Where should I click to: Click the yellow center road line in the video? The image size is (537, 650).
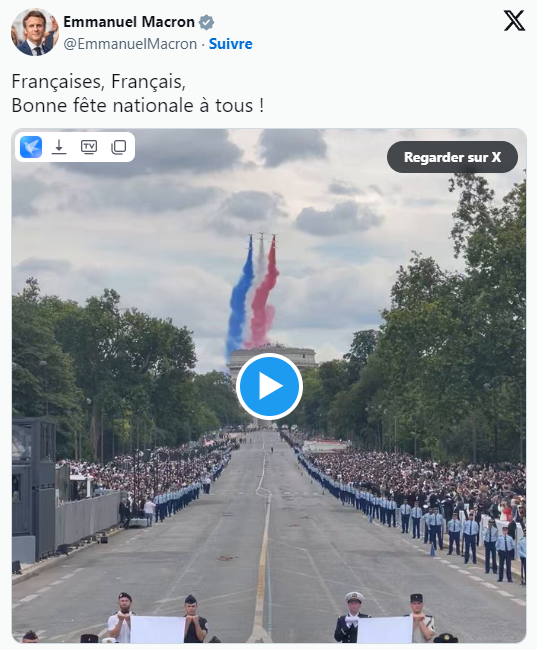263,551
